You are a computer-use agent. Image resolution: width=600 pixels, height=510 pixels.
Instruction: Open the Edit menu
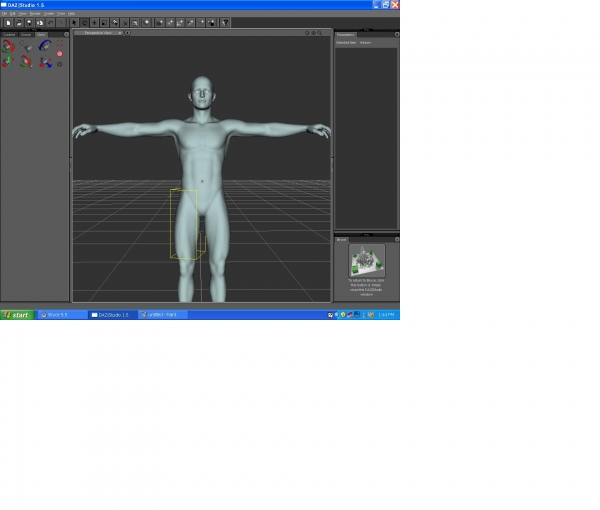(x=13, y=13)
